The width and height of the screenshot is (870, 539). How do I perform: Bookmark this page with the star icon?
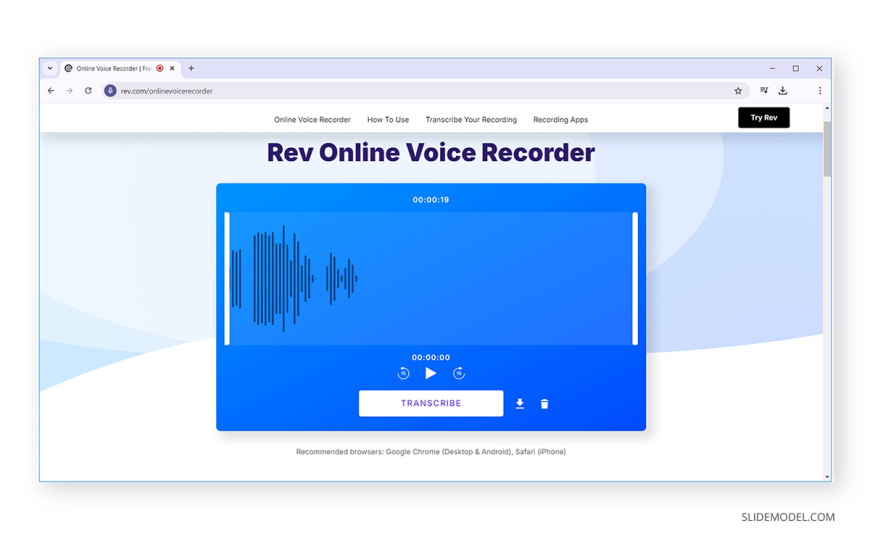click(738, 91)
